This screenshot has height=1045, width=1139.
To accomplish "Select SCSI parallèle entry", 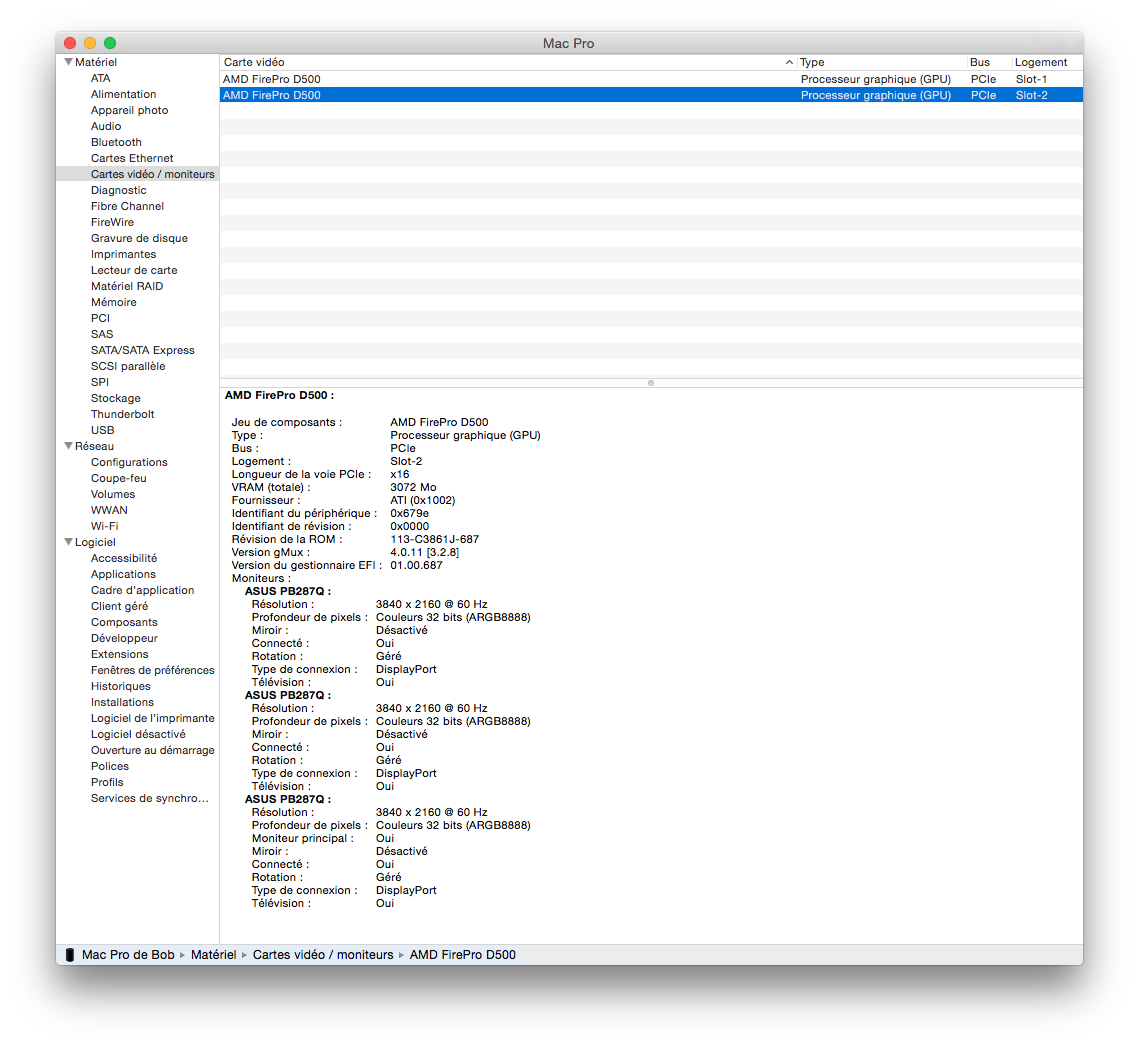I will pyautogui.click(x=128, y=366).
